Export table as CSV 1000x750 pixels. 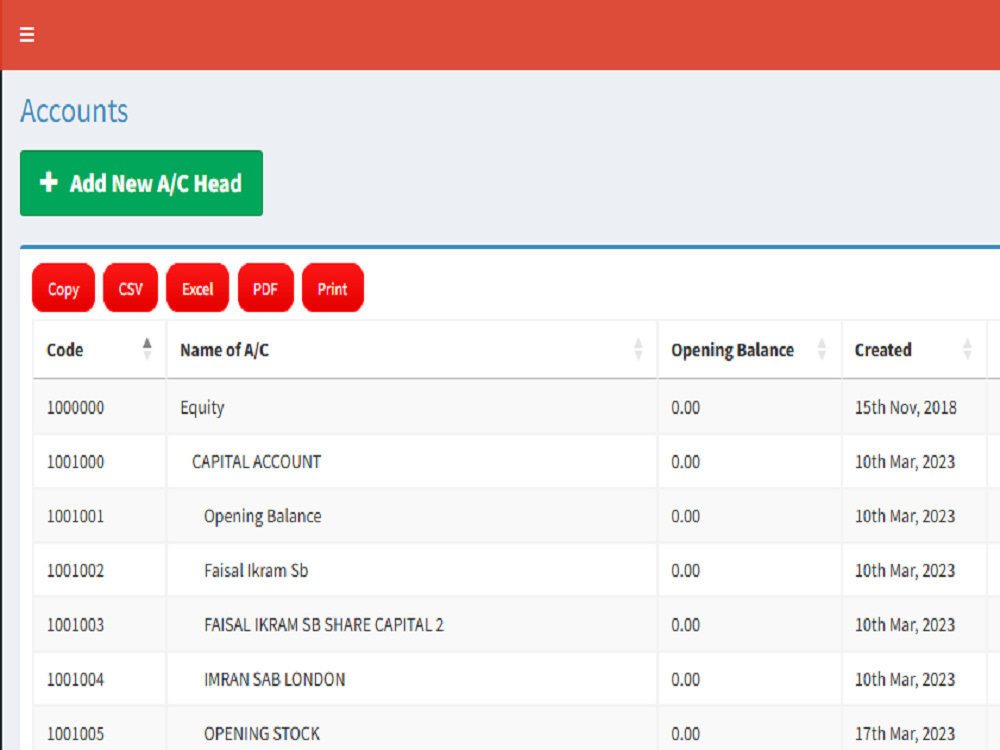click(x=130, y=288)
